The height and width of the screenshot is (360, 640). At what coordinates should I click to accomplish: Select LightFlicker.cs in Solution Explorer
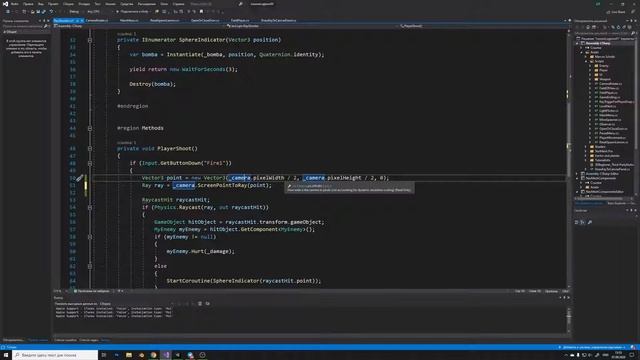click(609, 111)
